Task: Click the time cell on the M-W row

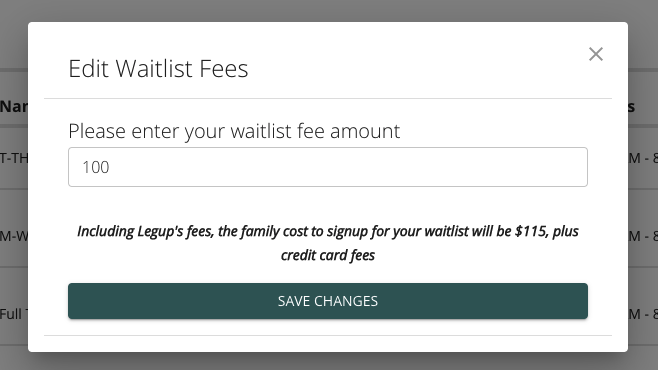Action: pos(643,236)
